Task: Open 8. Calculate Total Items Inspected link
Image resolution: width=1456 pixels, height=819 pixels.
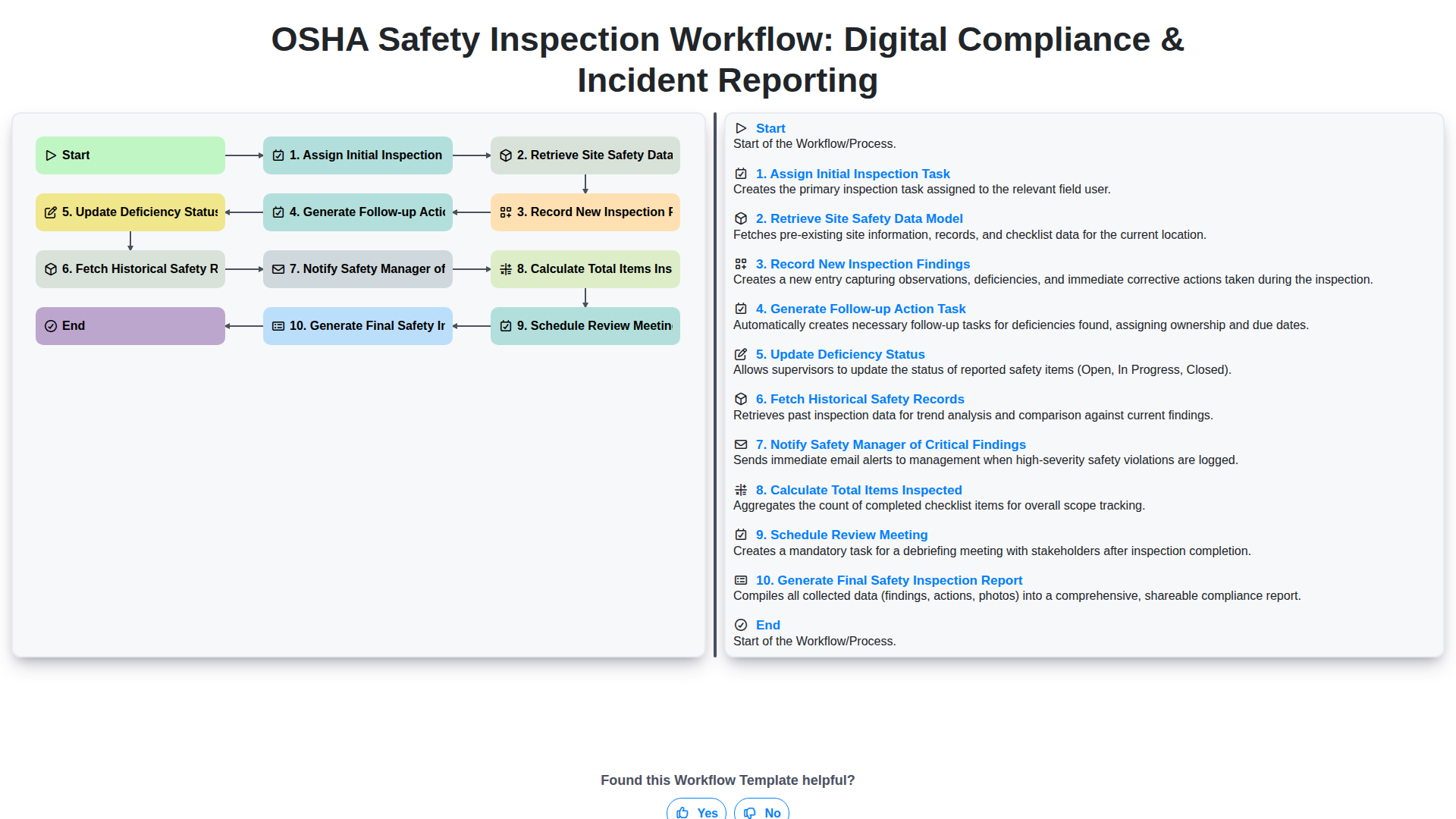Action: coord(859,490)
